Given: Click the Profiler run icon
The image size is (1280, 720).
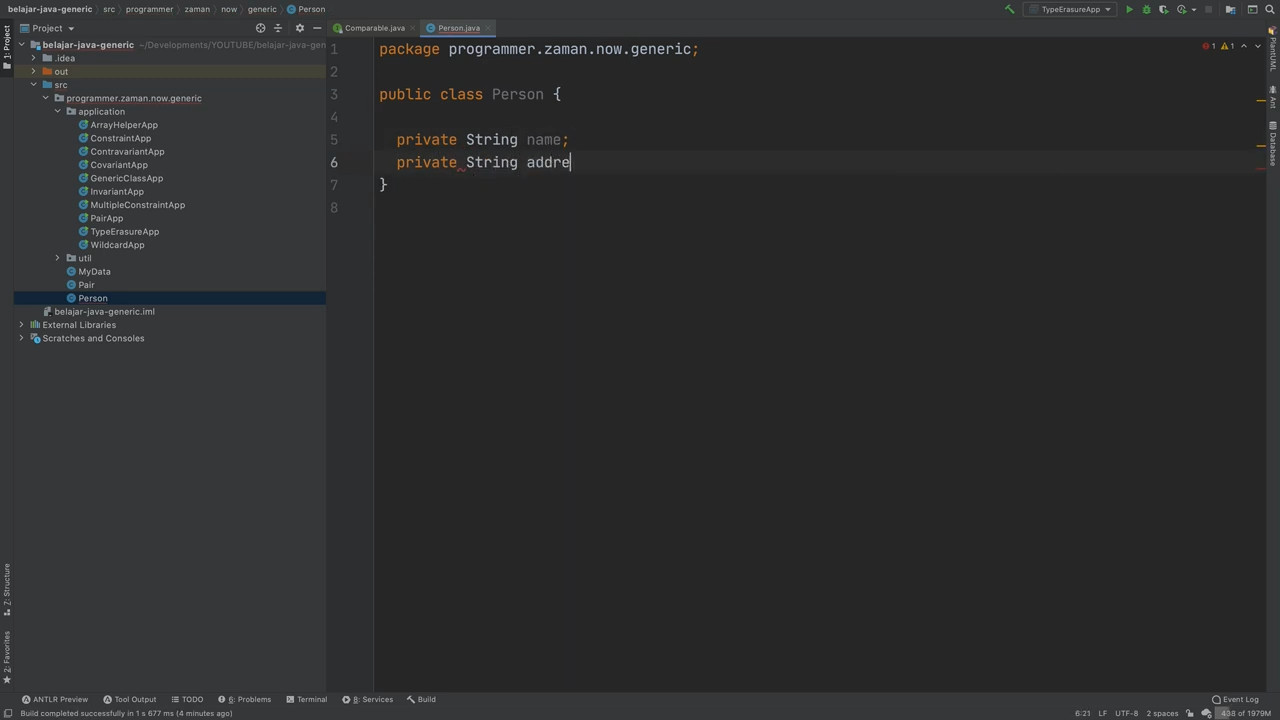Looking at the screenshot, I should (1181, 9).
